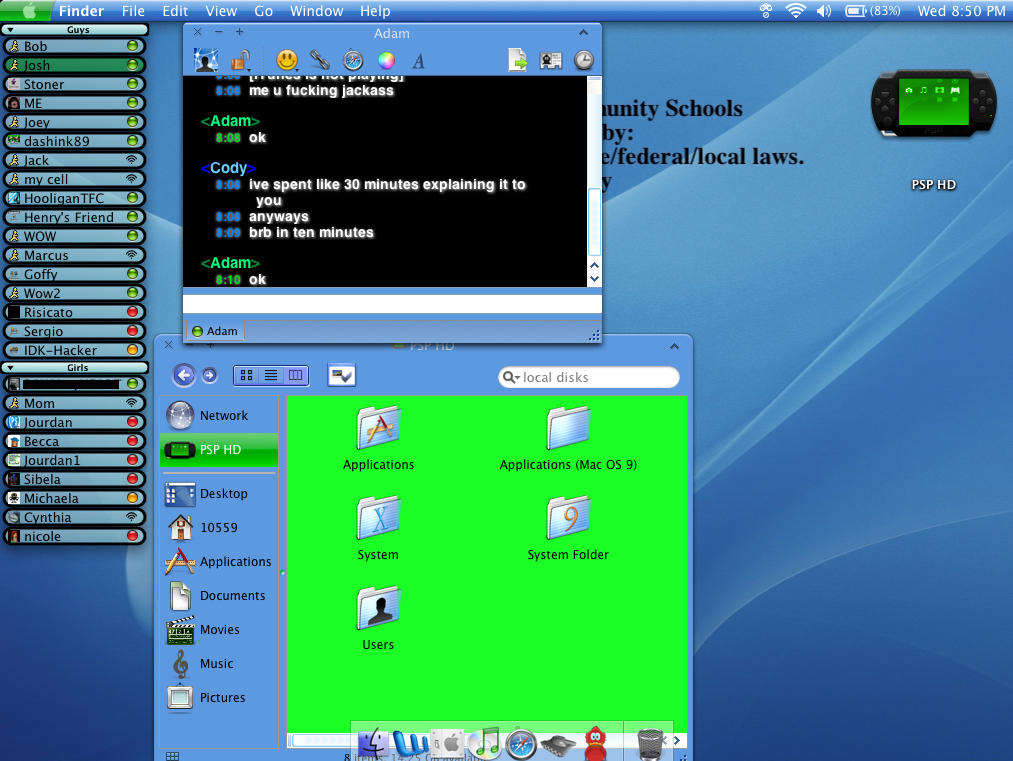Select Cynthia in the Girls group
Image resolution: width=1013 pixels, height=761 pixels.
pos(74,517)
